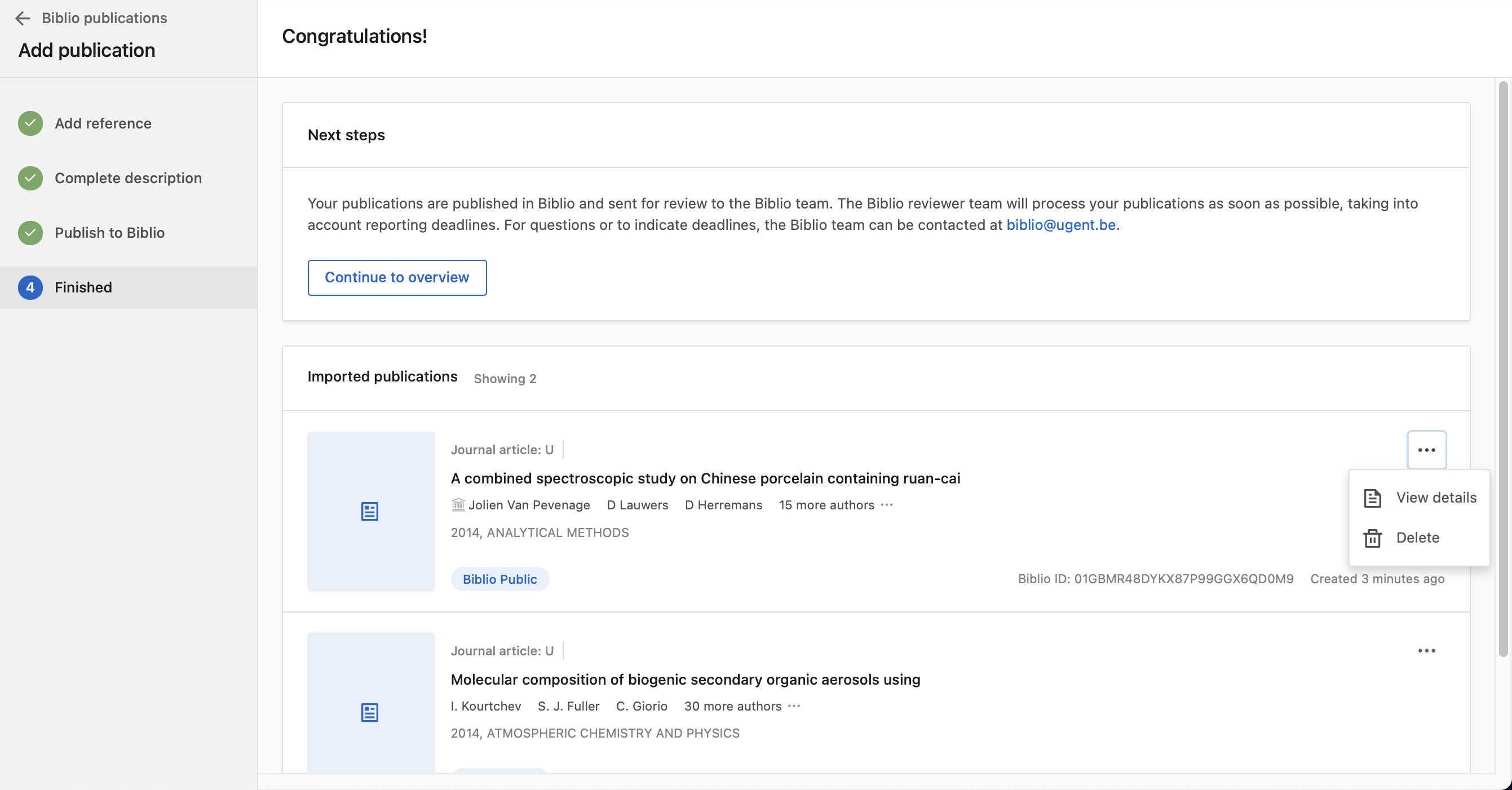Click the green checkmark beside Add reference
This screenshot has width=1512, height=790.
(x=29, y=123)
